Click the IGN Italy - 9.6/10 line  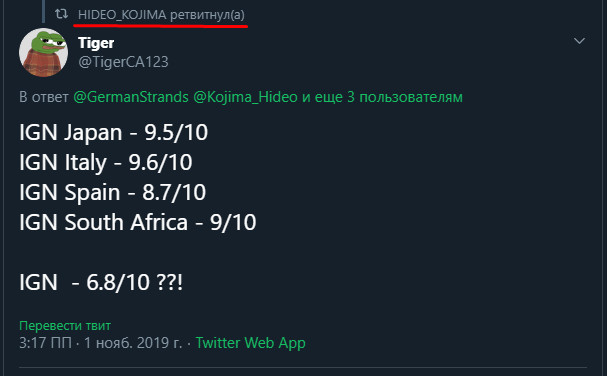pos(106,162)
